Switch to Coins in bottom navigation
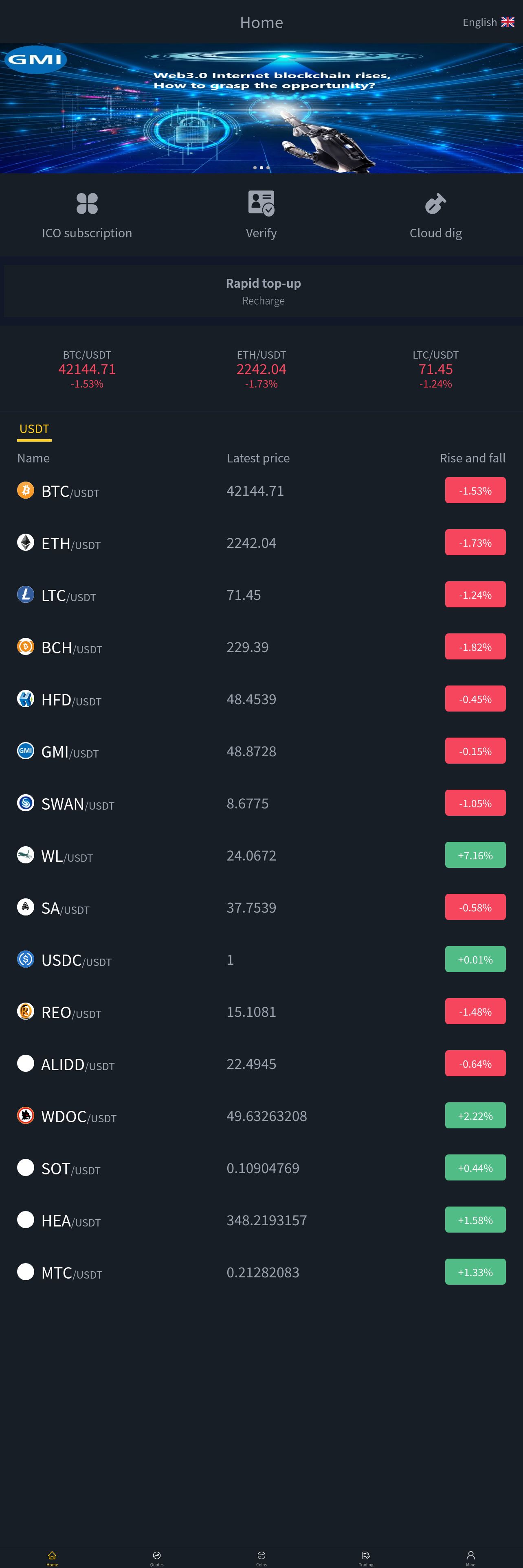The image size is (523, 1568). pyautogui.click(x=261, y=1558)
